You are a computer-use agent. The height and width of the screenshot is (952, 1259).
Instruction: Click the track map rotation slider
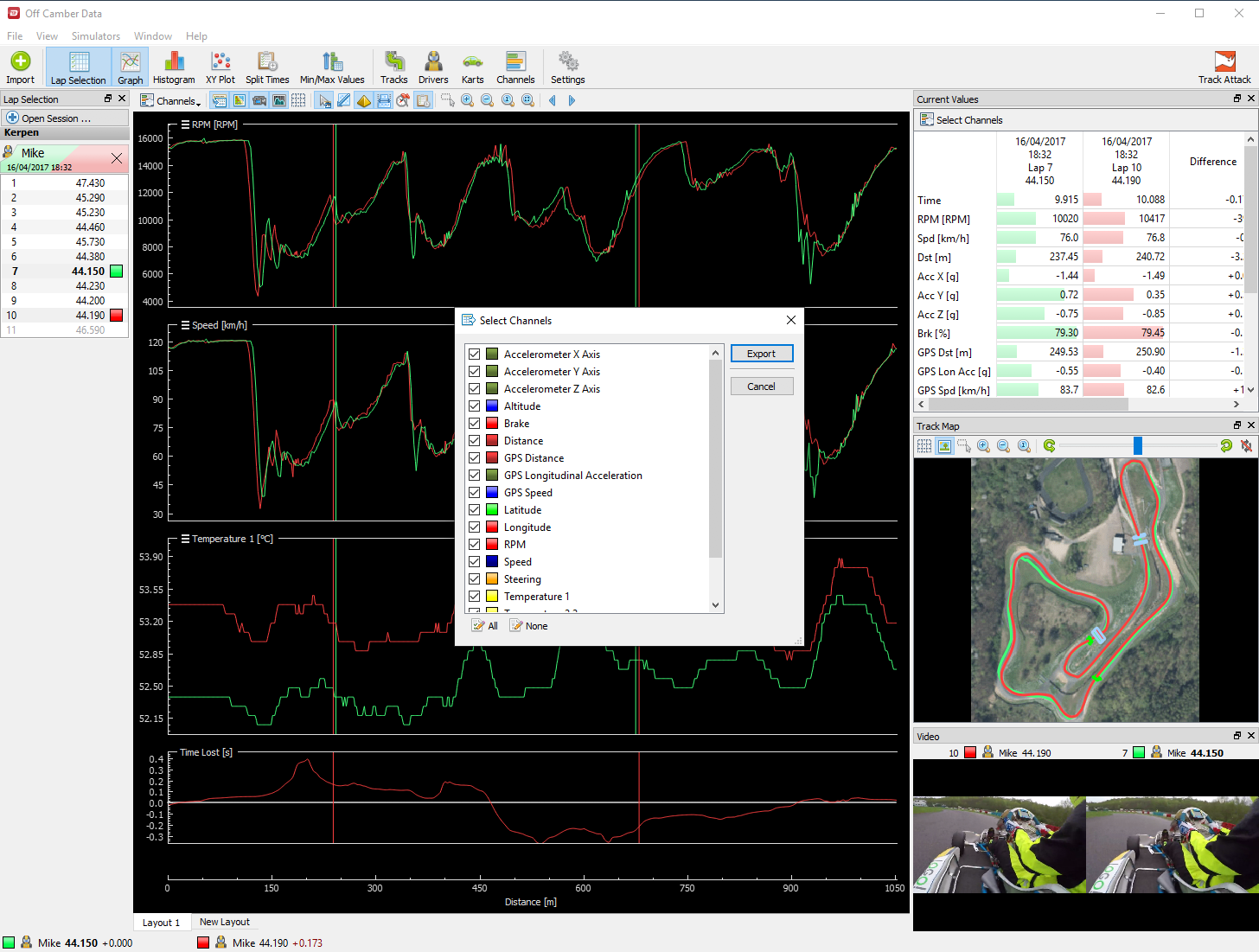pyautogui.click(x=1138, y=445)
